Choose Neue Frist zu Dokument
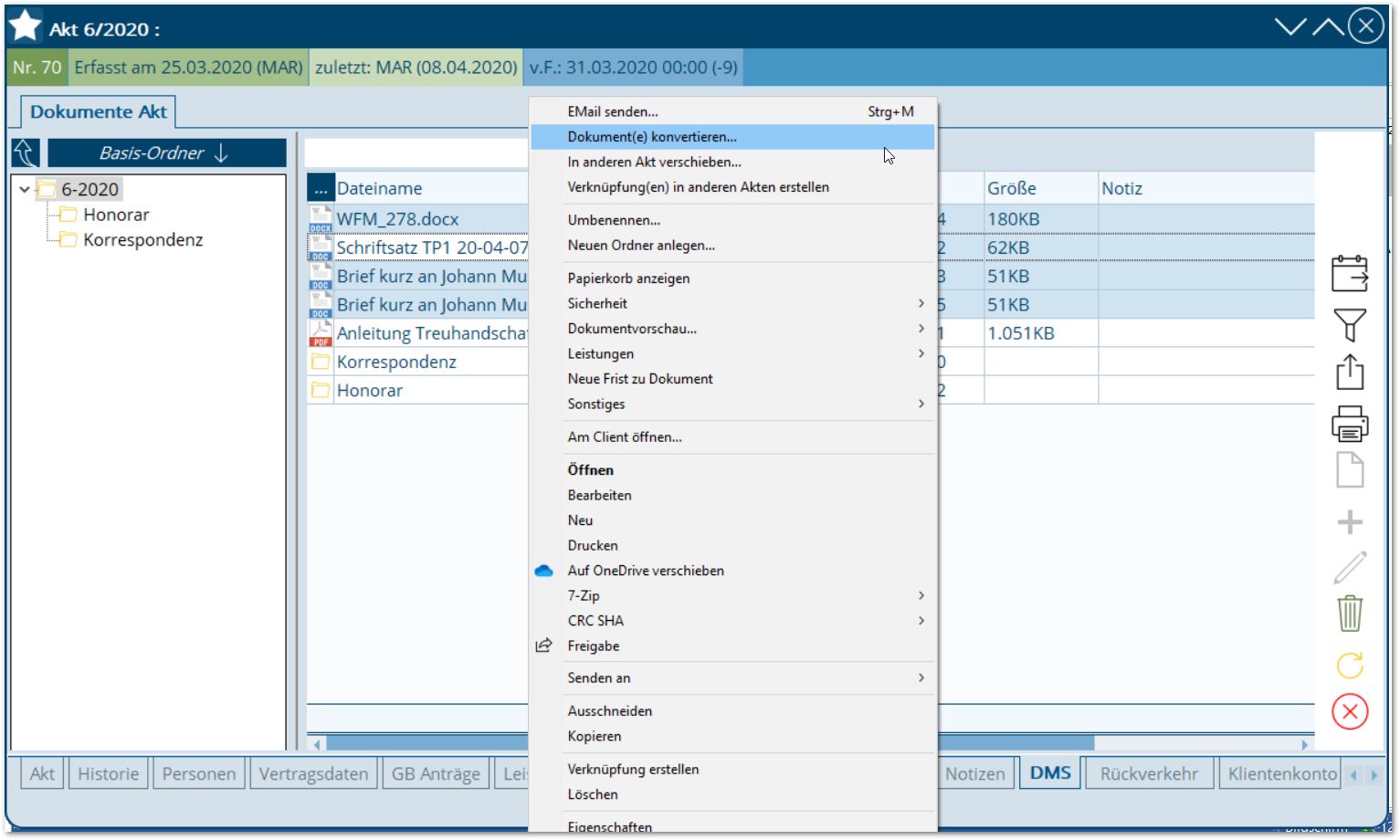 pyautogui.click(x=732, y=379)
